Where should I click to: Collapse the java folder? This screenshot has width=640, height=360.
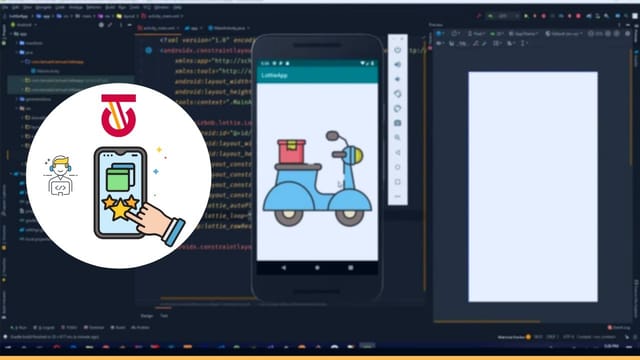point(17,53)
